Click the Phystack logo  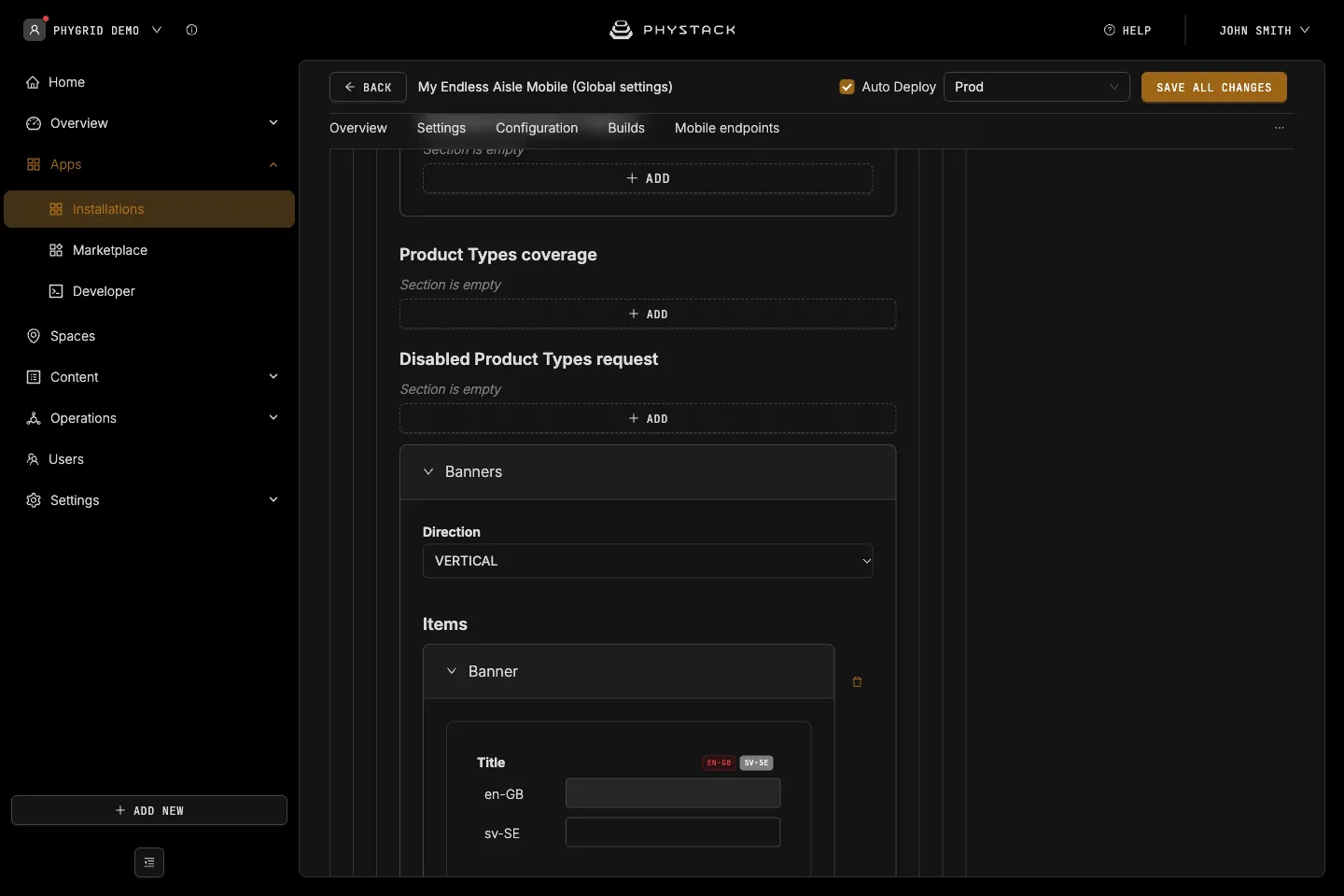pyautogui.click(x=672, y=30)
